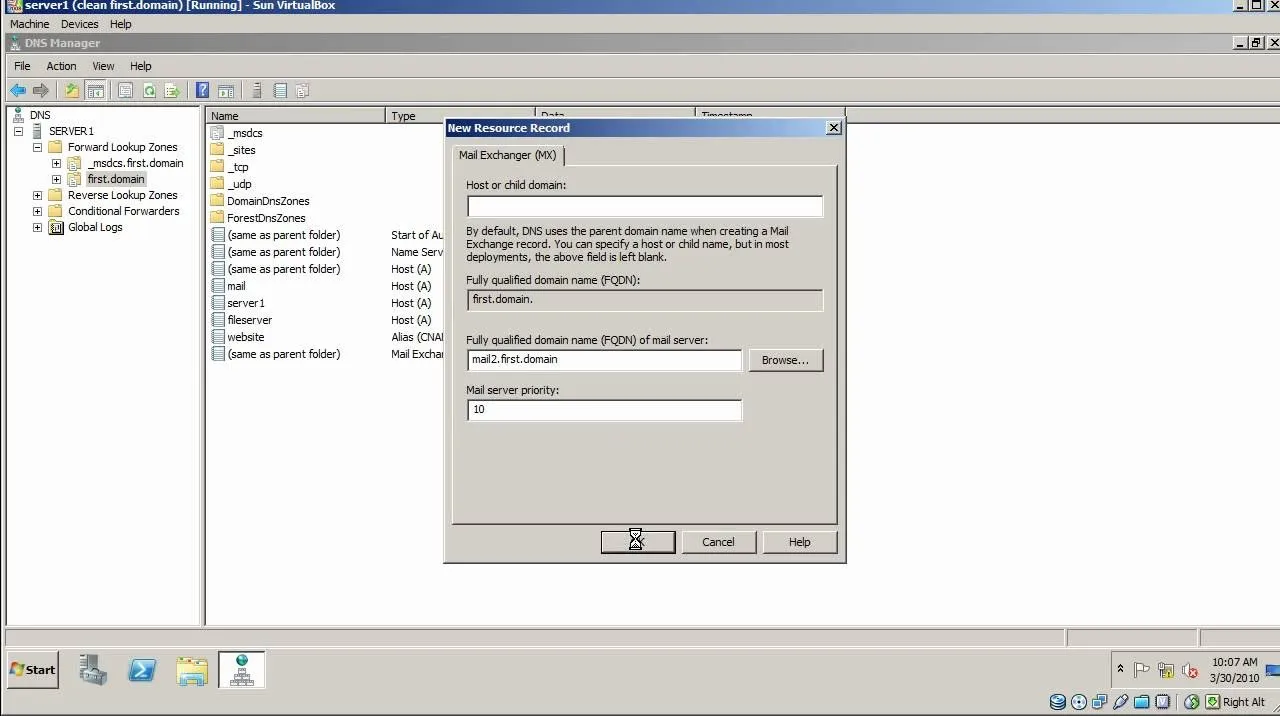Collapse the SERVER1 tree node
This screenshot has height=716, width=1280.
click(x=18, y=131)
